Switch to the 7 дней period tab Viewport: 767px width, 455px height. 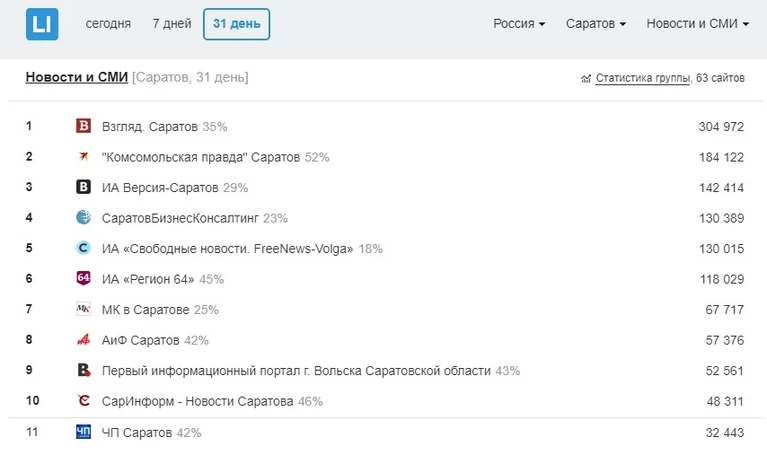pyautogui.click(x=172, y=23)
